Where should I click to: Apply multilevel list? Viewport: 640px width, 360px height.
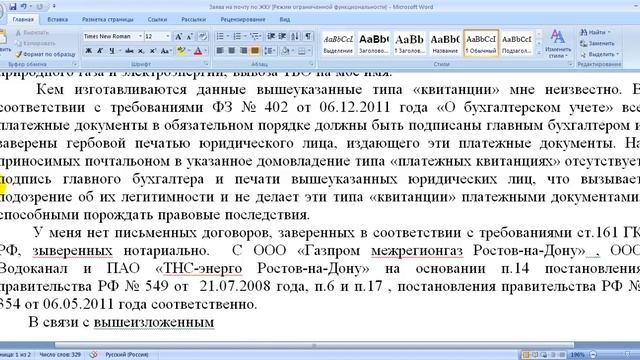[x=254, y=37]
